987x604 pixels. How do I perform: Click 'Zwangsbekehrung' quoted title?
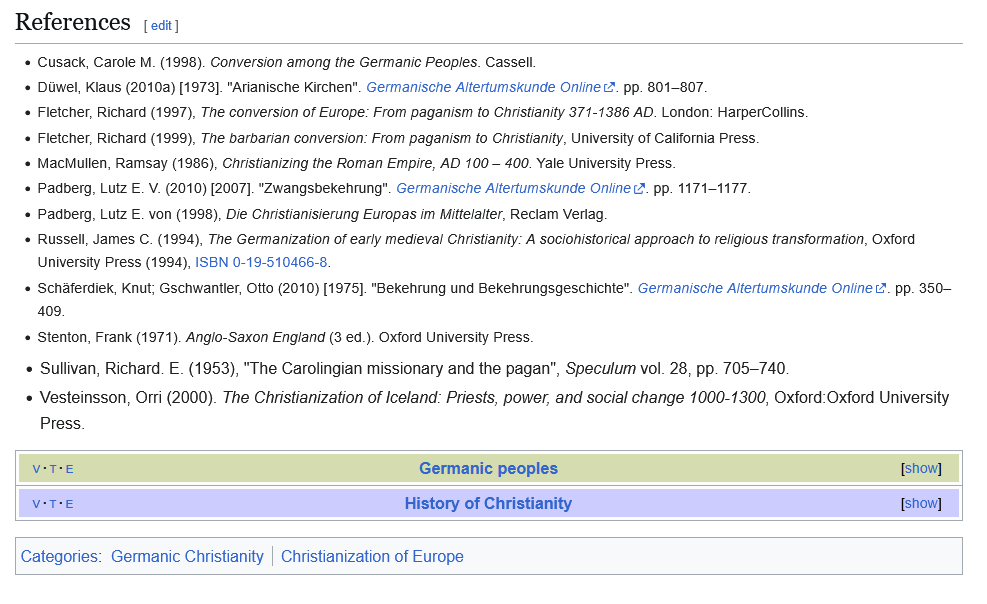pos(325,189)
